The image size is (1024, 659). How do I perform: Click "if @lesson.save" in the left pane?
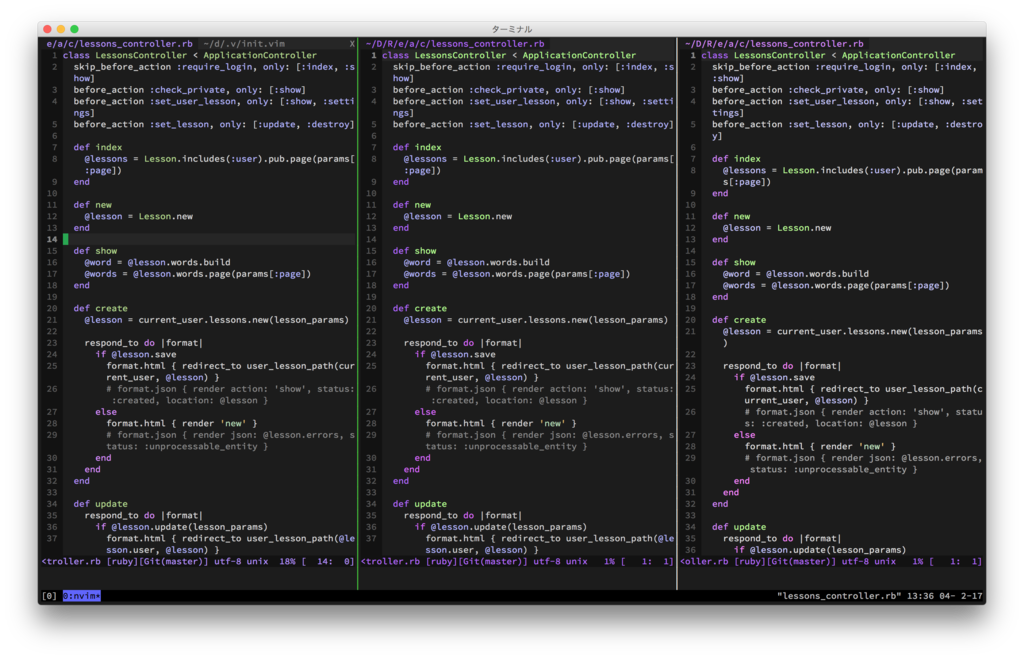[136, 354]
